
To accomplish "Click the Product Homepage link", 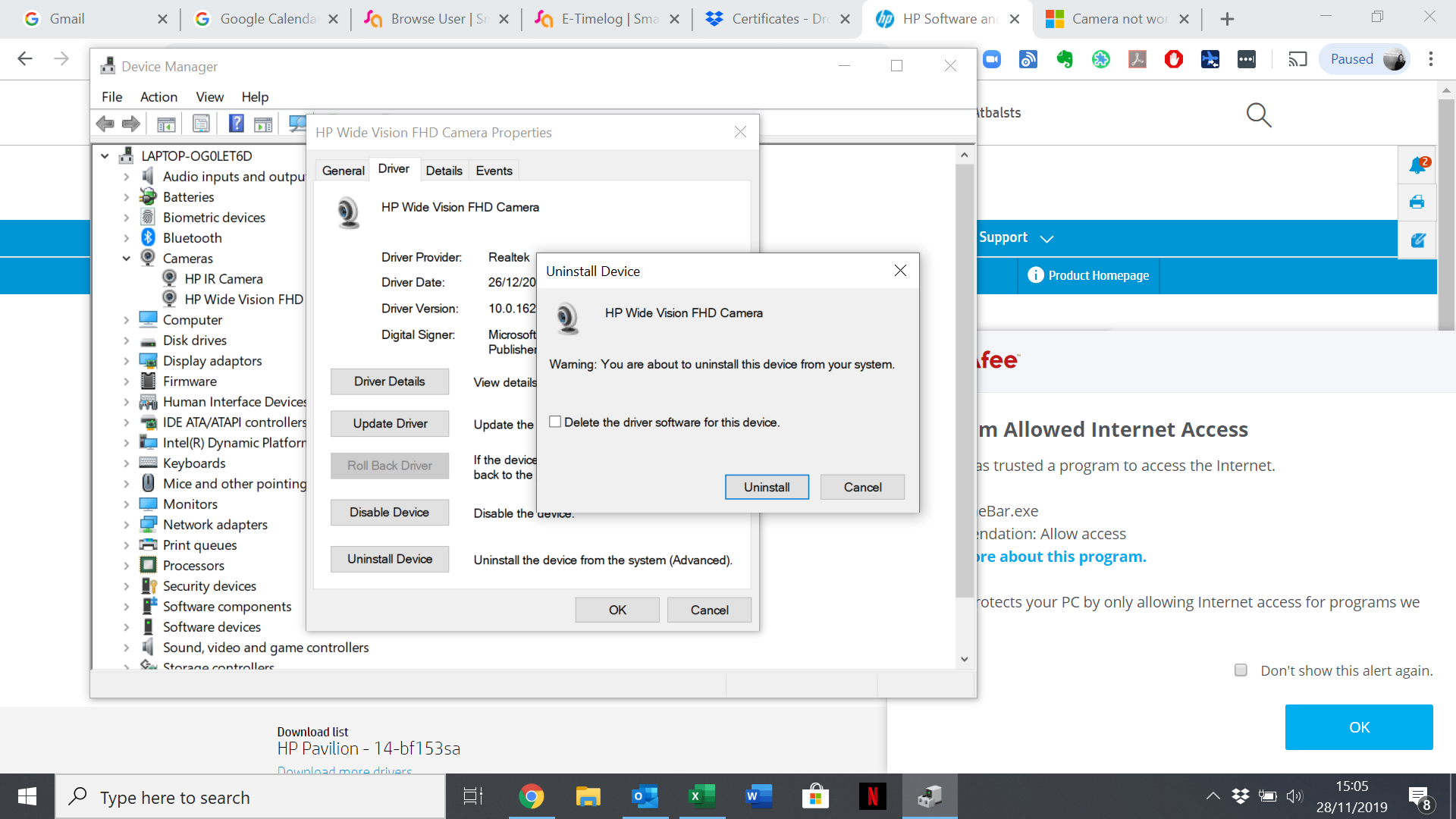I will coord(1088,275).
